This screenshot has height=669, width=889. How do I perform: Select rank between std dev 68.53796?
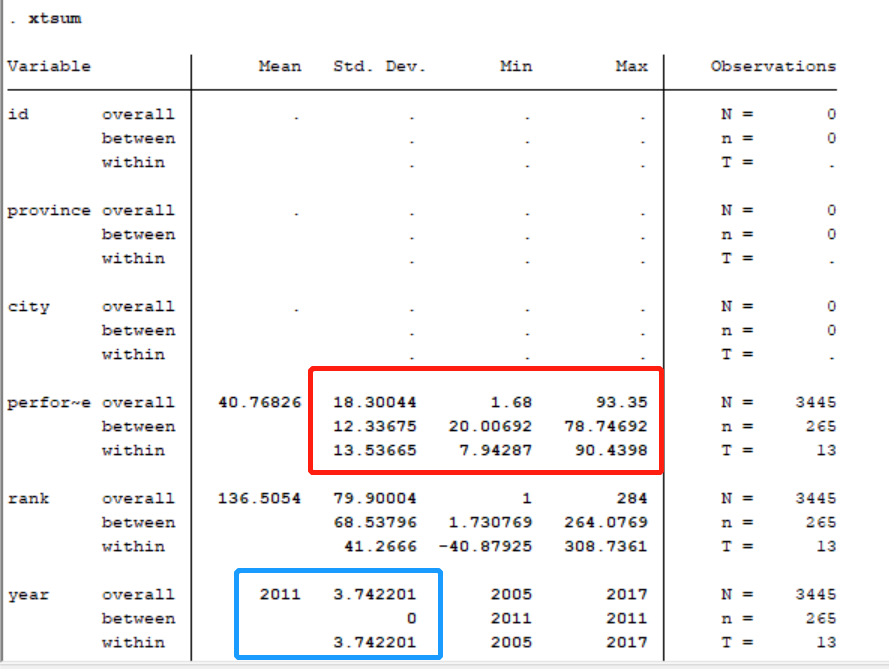tap(375, 523)
